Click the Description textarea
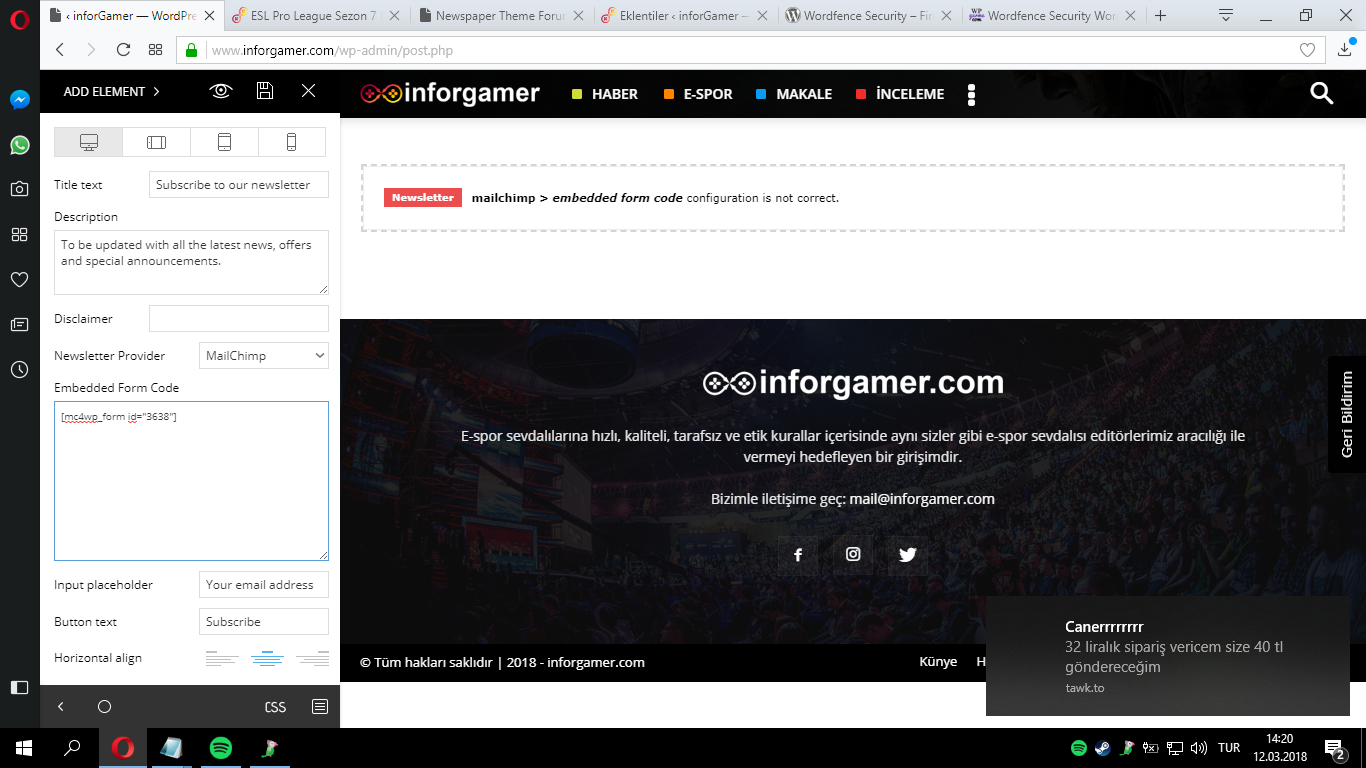The width and height of the screenshot is (1366, 768). (191, 263)
